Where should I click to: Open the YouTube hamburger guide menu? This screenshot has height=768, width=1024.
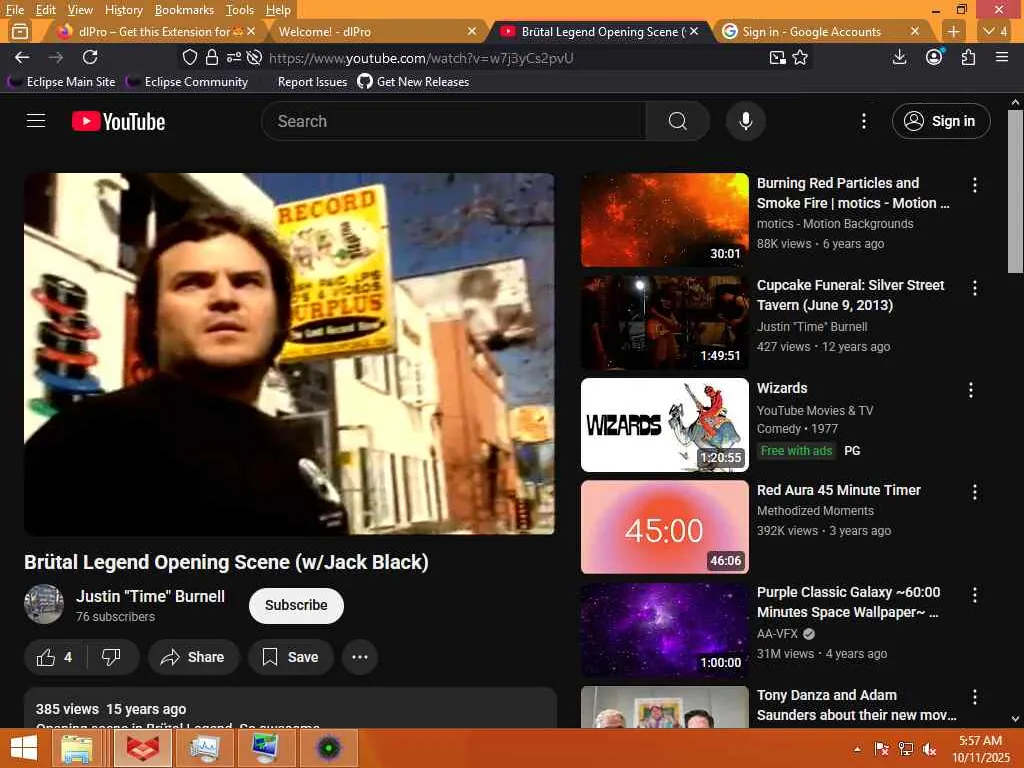point(36,121)
